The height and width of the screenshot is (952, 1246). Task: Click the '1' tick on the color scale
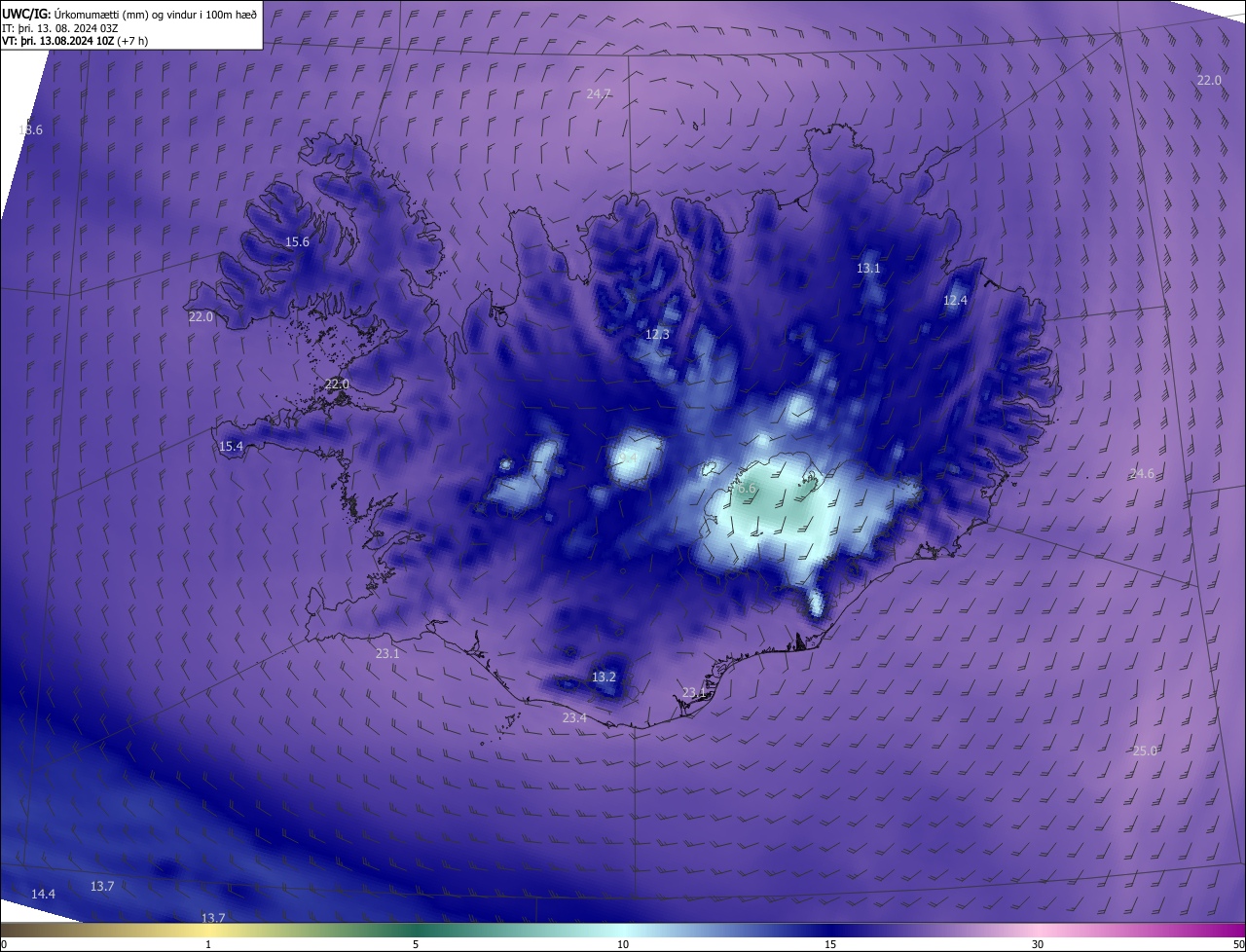208,945
